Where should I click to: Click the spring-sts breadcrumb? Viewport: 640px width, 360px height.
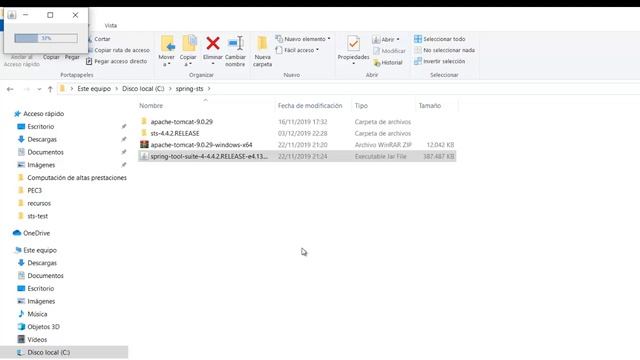pyautogui.click(x=189, y=89)
